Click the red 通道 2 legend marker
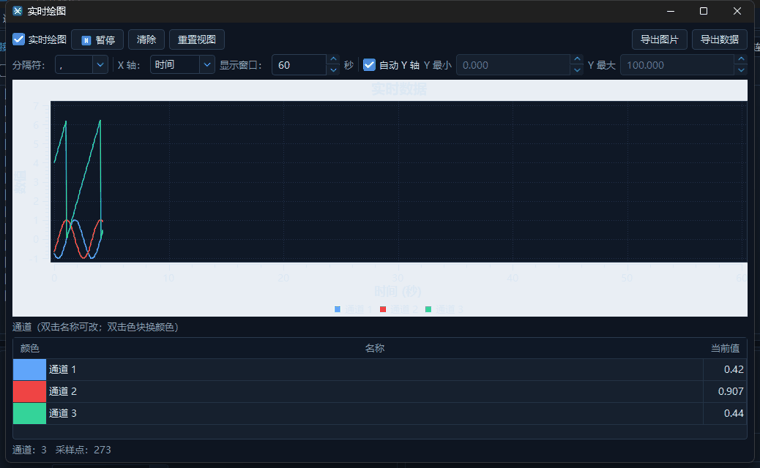 click(383, 309)
